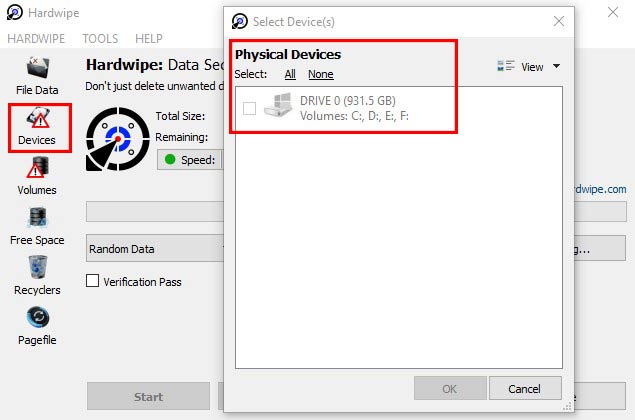Click the Start button
This screenshot has width=635, height=420.
click(x=148, y=397)
